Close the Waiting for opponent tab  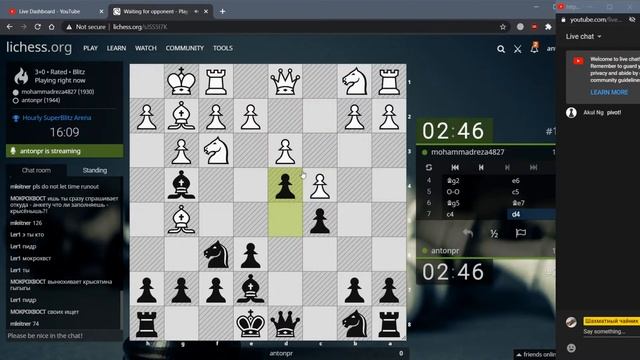pyautogui.click(x=206, y=11)
